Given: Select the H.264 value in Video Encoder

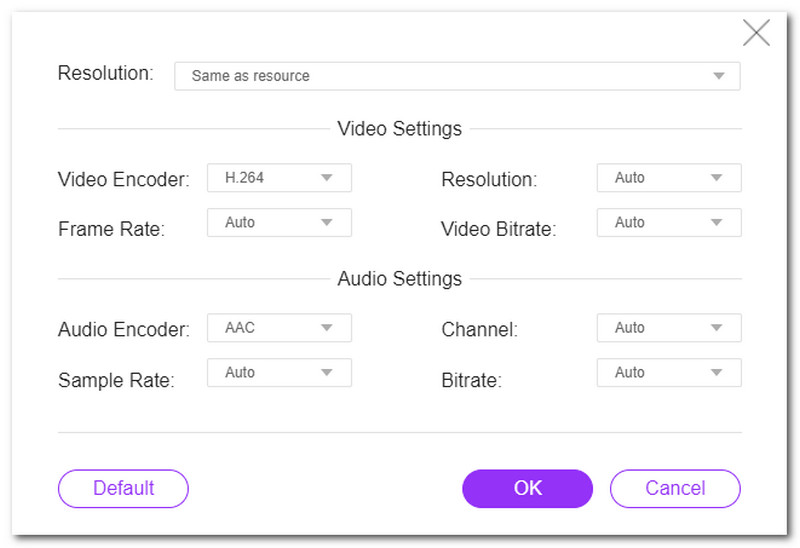Looking at the screenshot, I should coord(245,178).
